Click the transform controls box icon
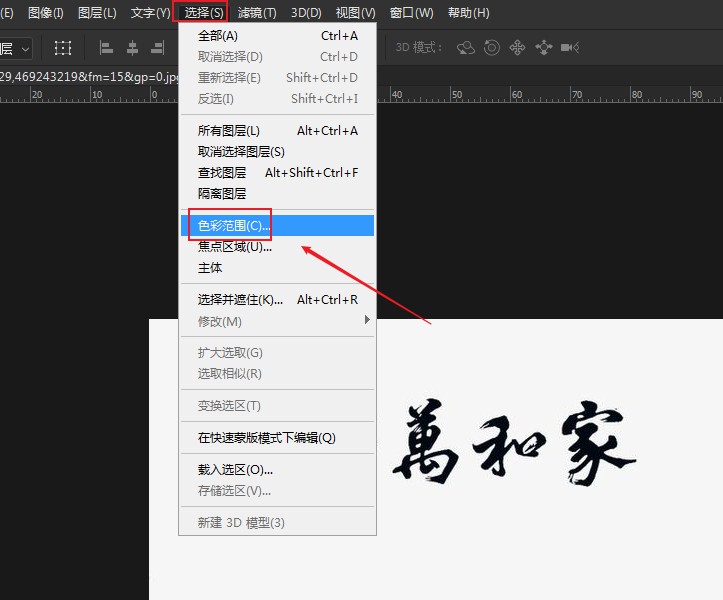 click(63, 48)
